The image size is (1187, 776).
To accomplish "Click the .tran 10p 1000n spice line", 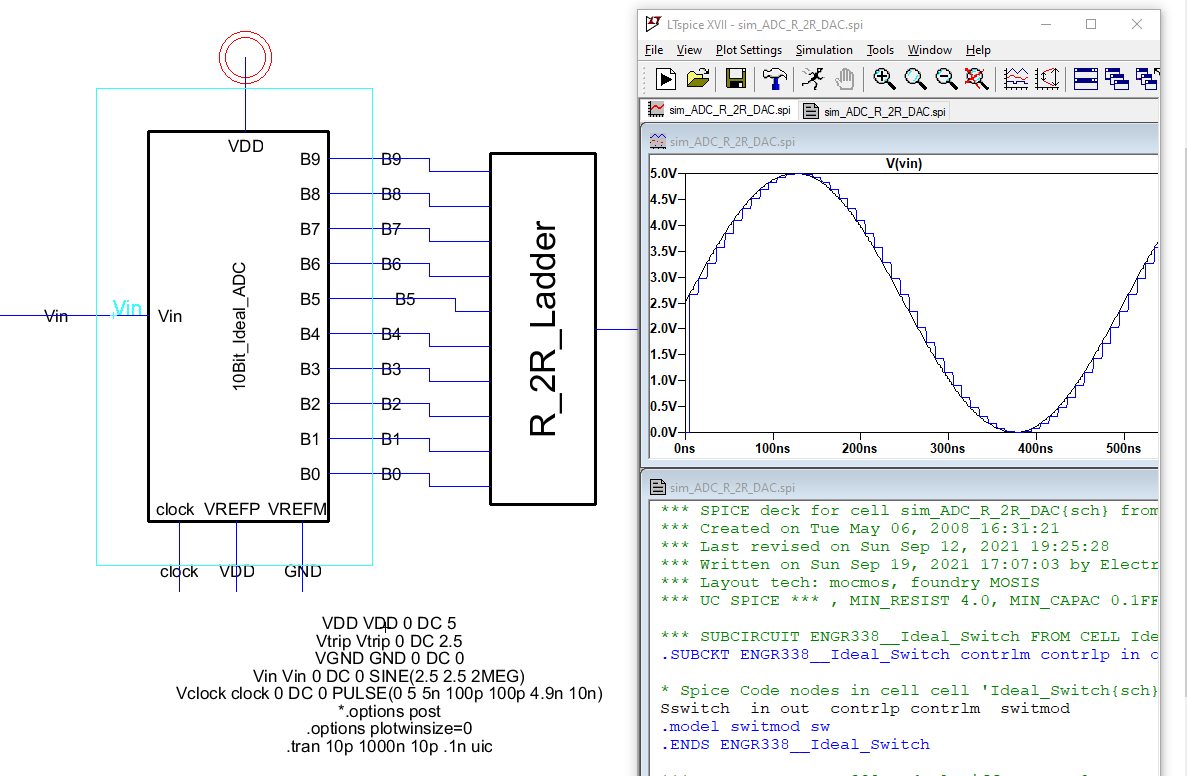I will click(x=389, y=746).
